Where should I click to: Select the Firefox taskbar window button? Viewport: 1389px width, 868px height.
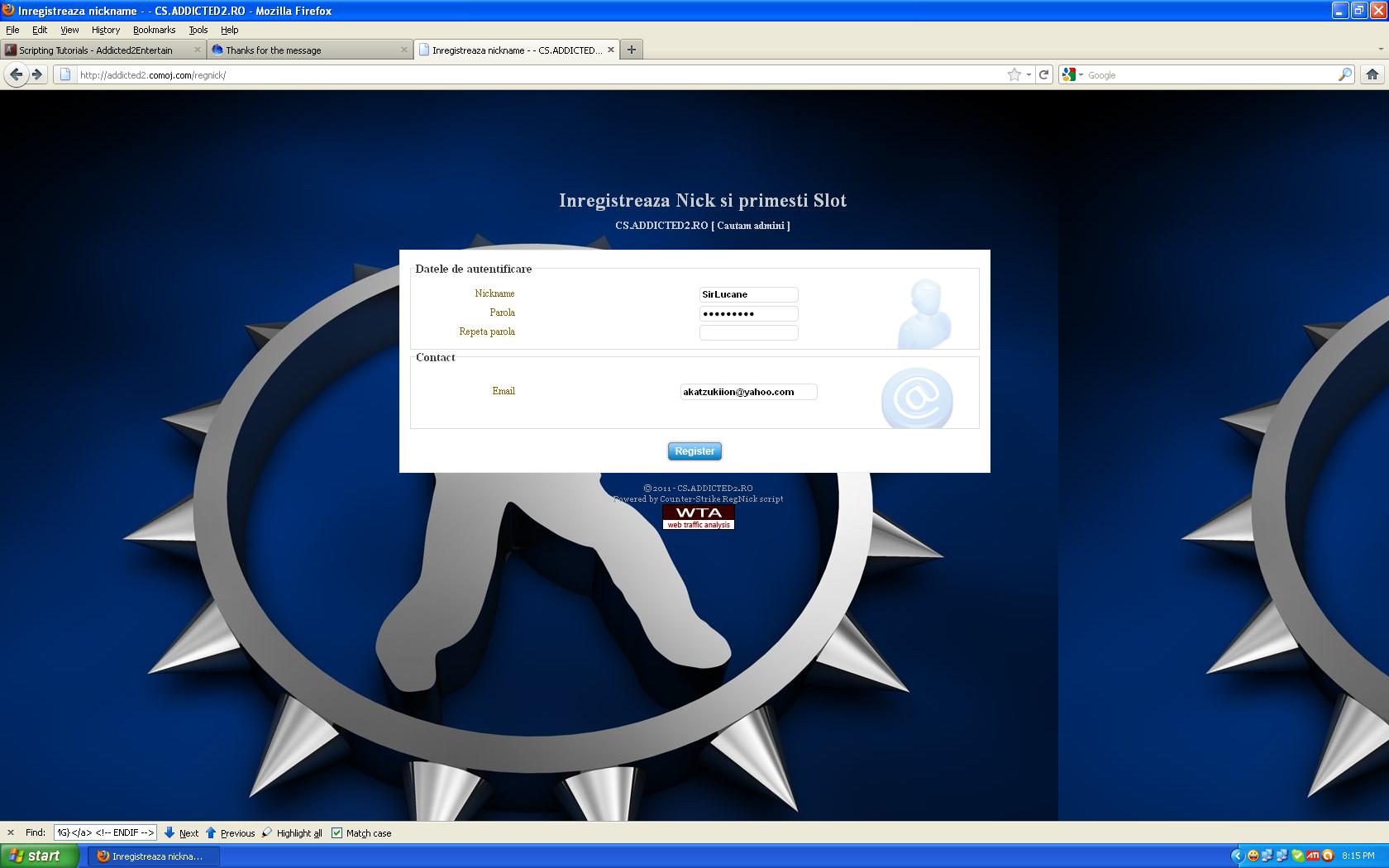click(x=155, y=856)
